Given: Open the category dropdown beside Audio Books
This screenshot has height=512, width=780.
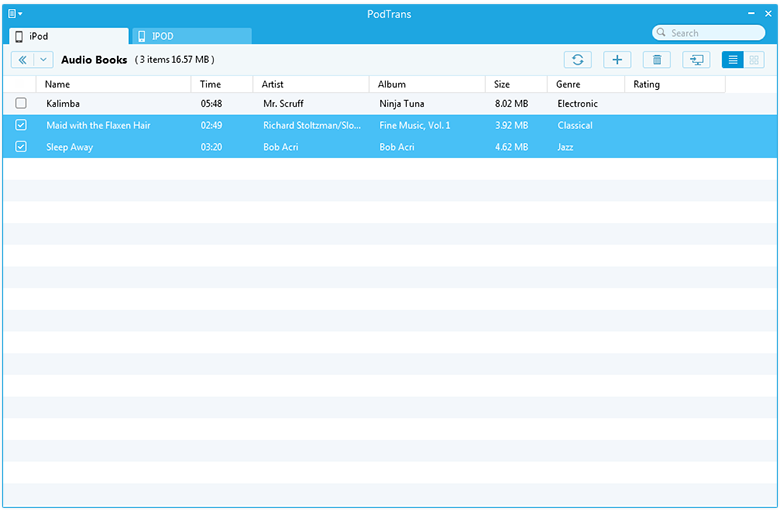Looking at the screenshot, I should click(x=43, y=60).
